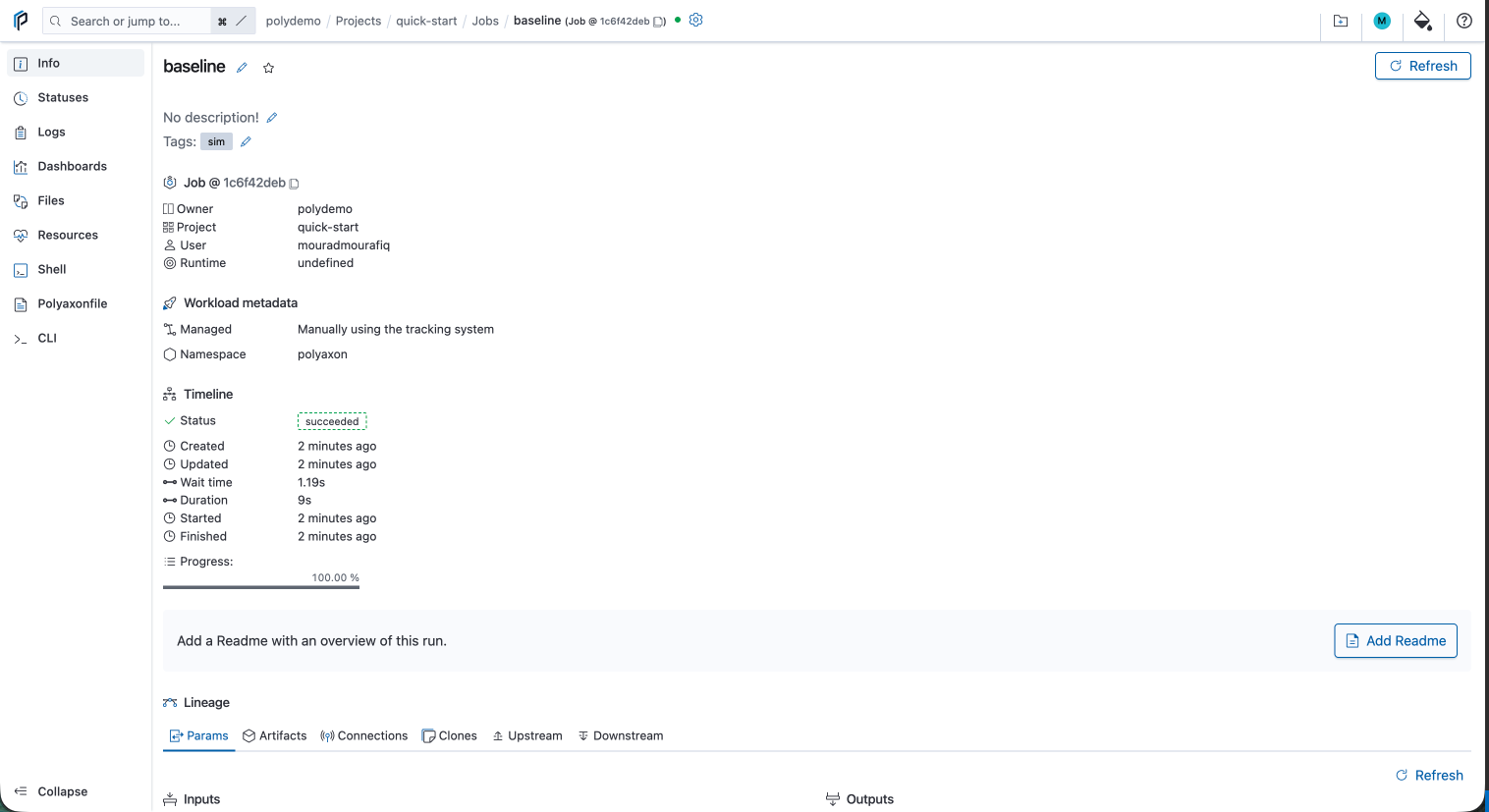Go to Statuses in the sidebar

(76, 97)
